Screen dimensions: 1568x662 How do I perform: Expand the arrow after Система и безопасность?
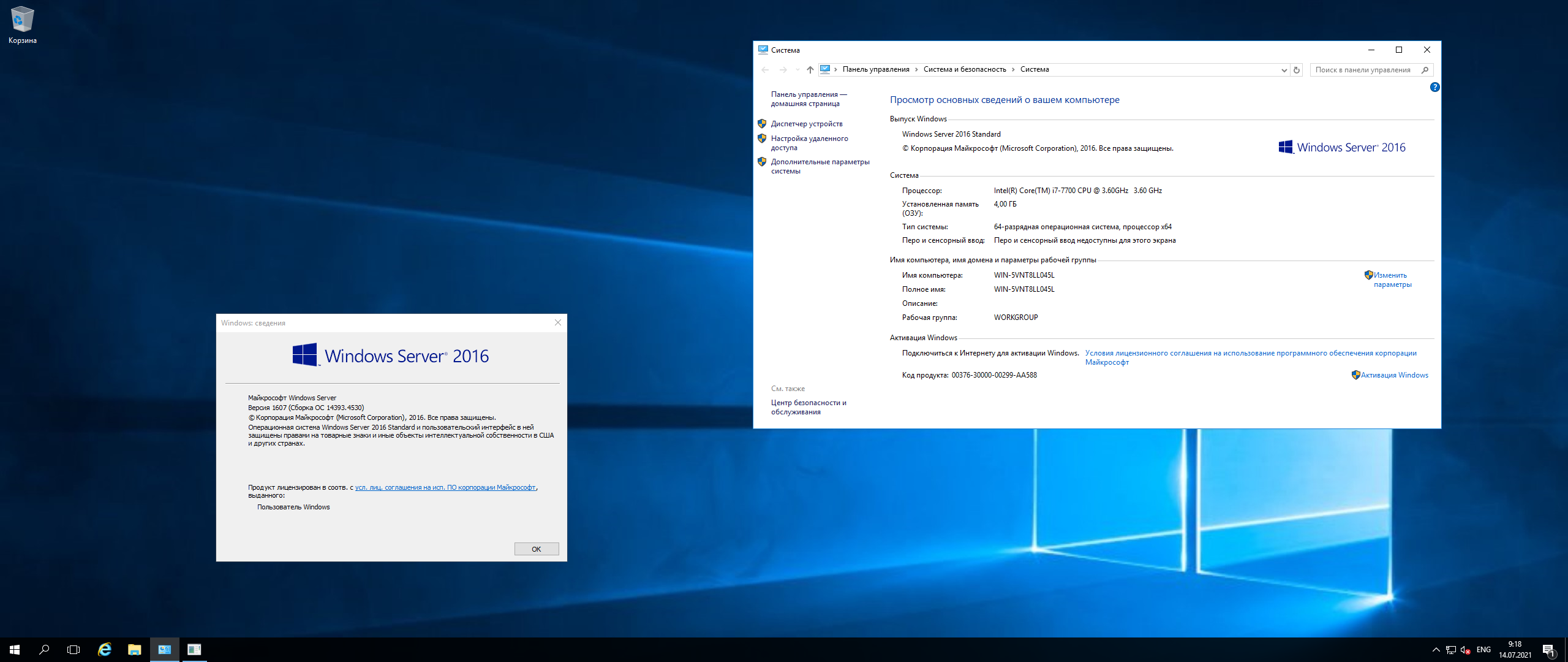coord(1013,69)
